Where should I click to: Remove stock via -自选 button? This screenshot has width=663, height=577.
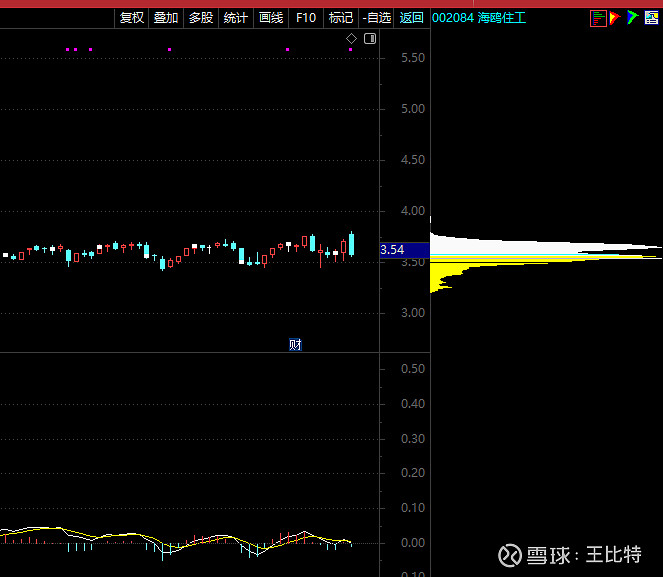376,18
